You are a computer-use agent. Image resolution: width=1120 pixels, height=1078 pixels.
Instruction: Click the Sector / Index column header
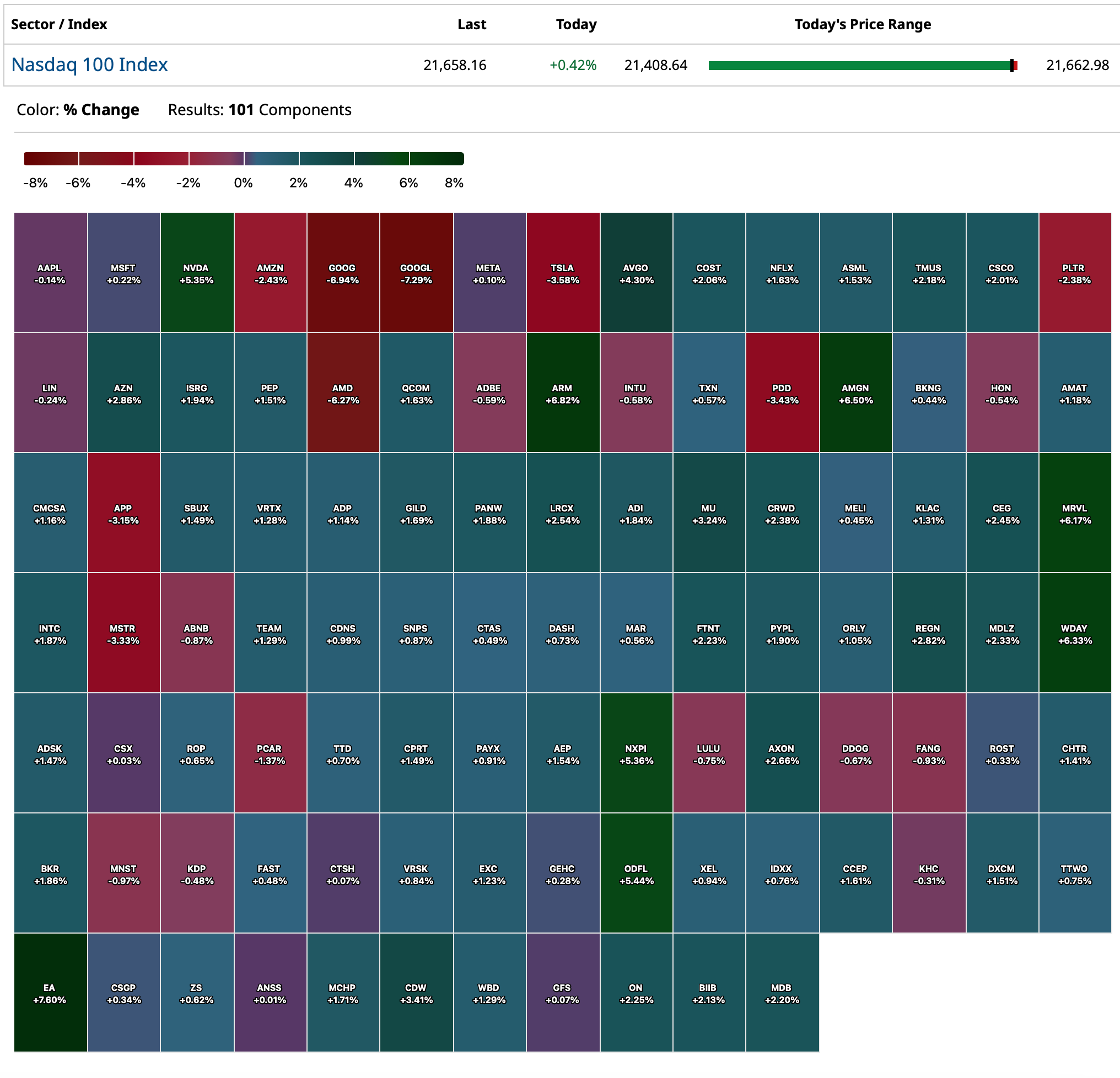click(x=59, y=25)
